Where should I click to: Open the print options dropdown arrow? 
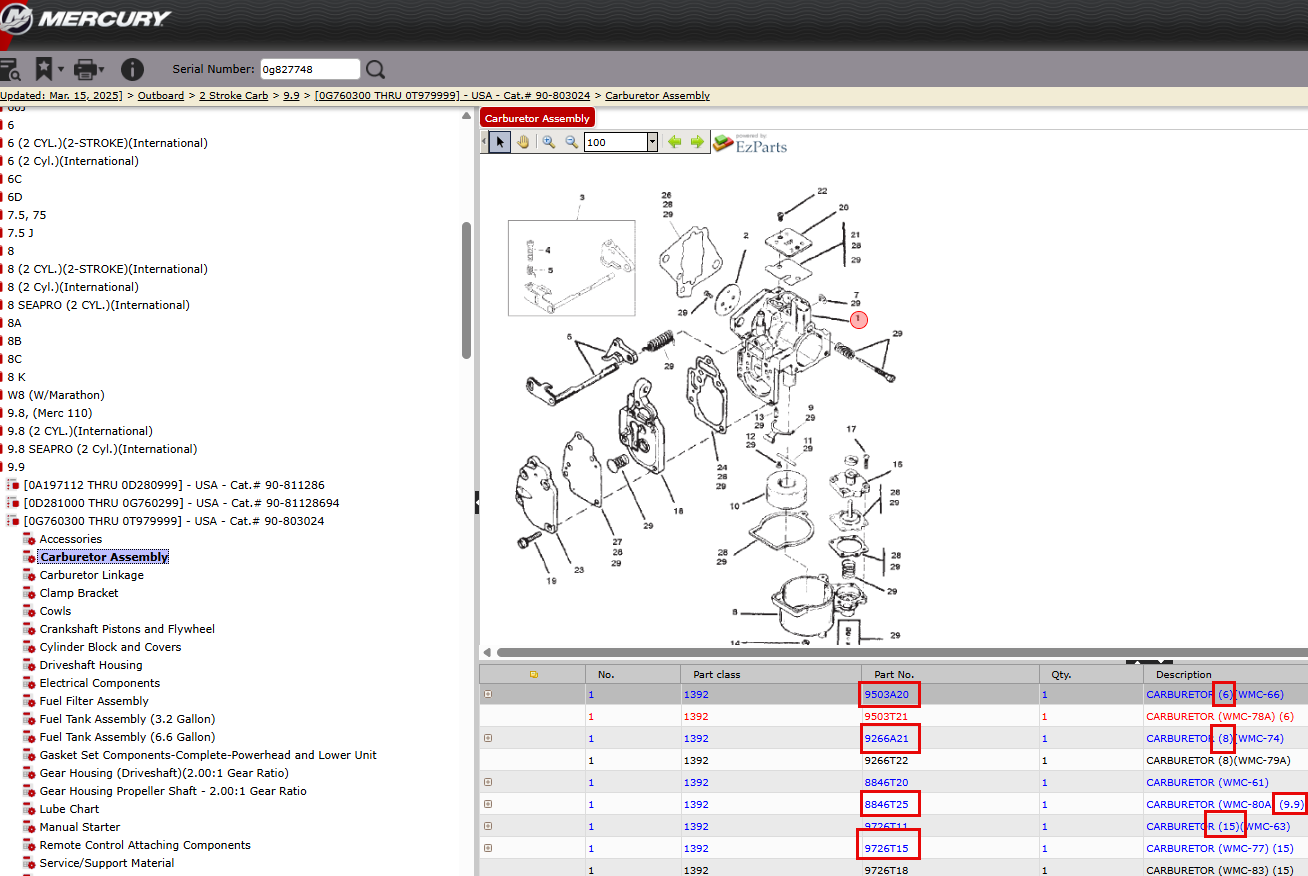(102, 70)
